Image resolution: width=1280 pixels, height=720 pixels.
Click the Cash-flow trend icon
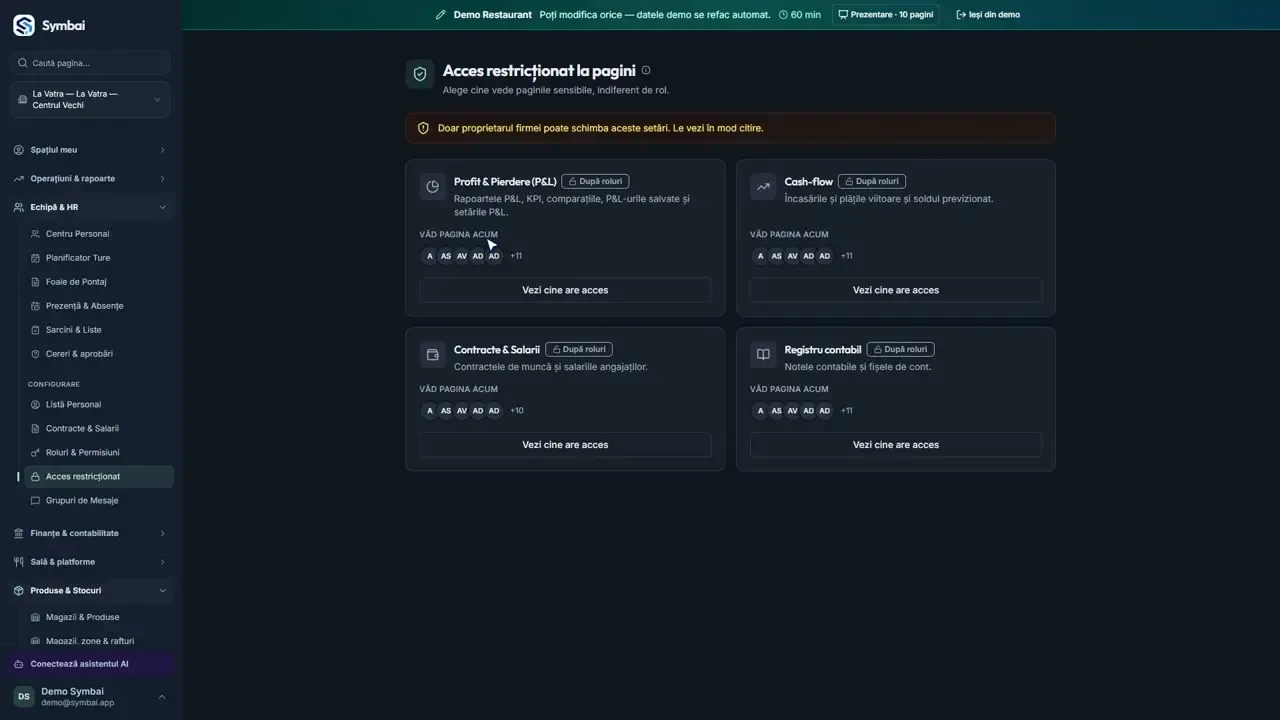[x=763, y=186]
